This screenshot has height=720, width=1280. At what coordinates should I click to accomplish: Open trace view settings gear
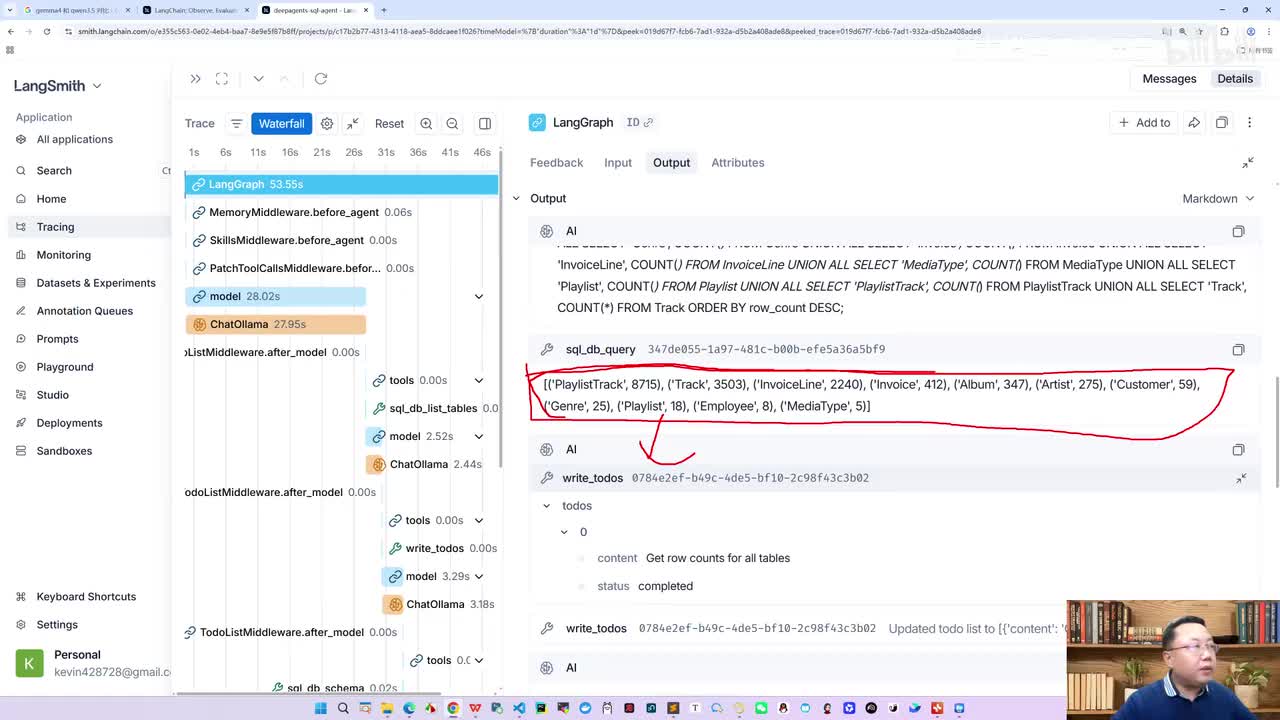(327, 124)
